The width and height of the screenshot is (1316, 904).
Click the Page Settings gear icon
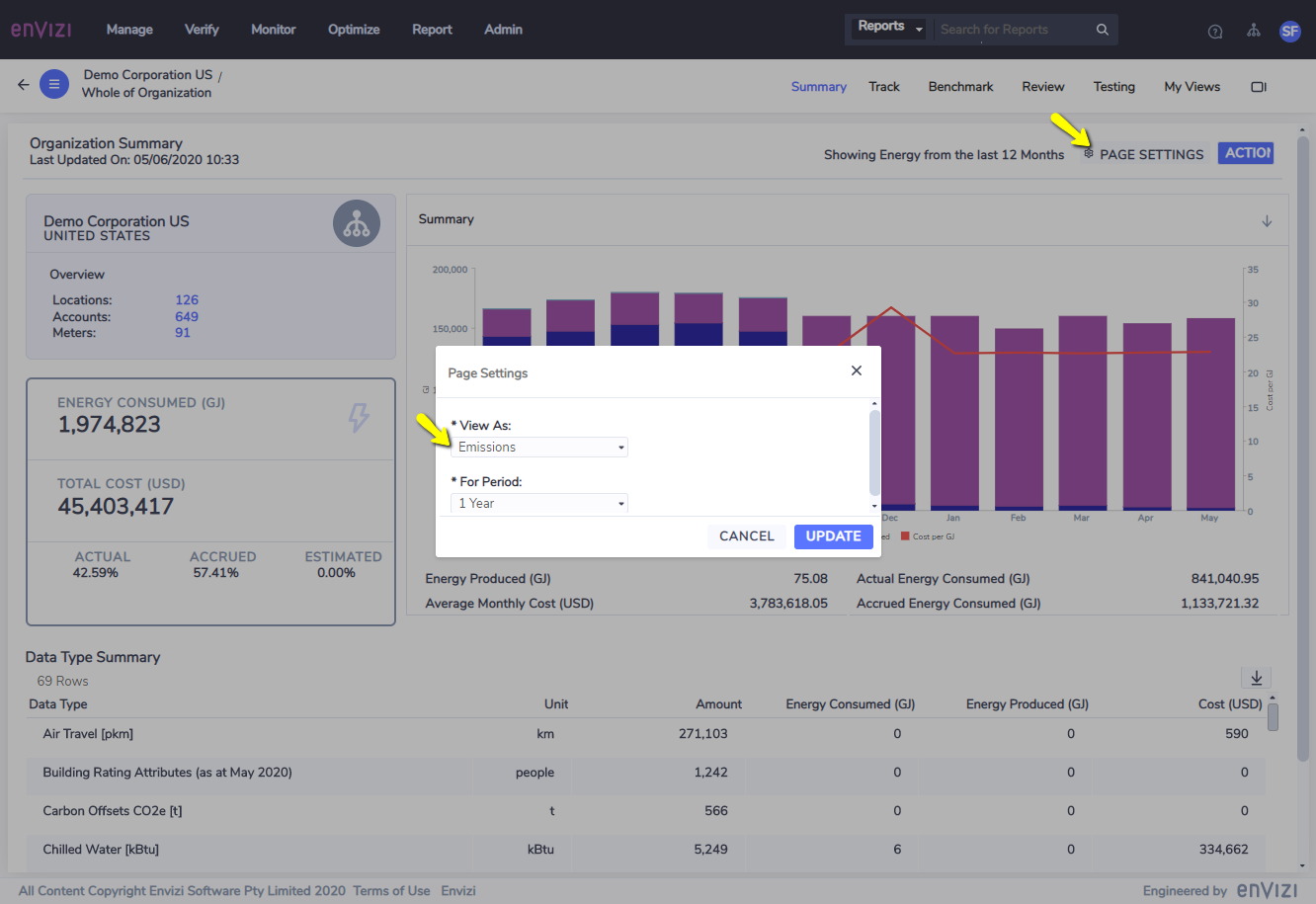click(x=1089, y=154)
